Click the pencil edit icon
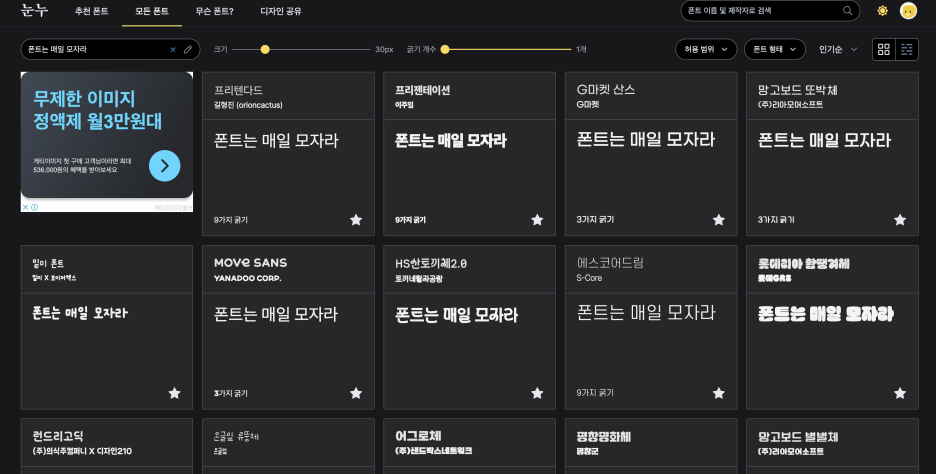 187,50
